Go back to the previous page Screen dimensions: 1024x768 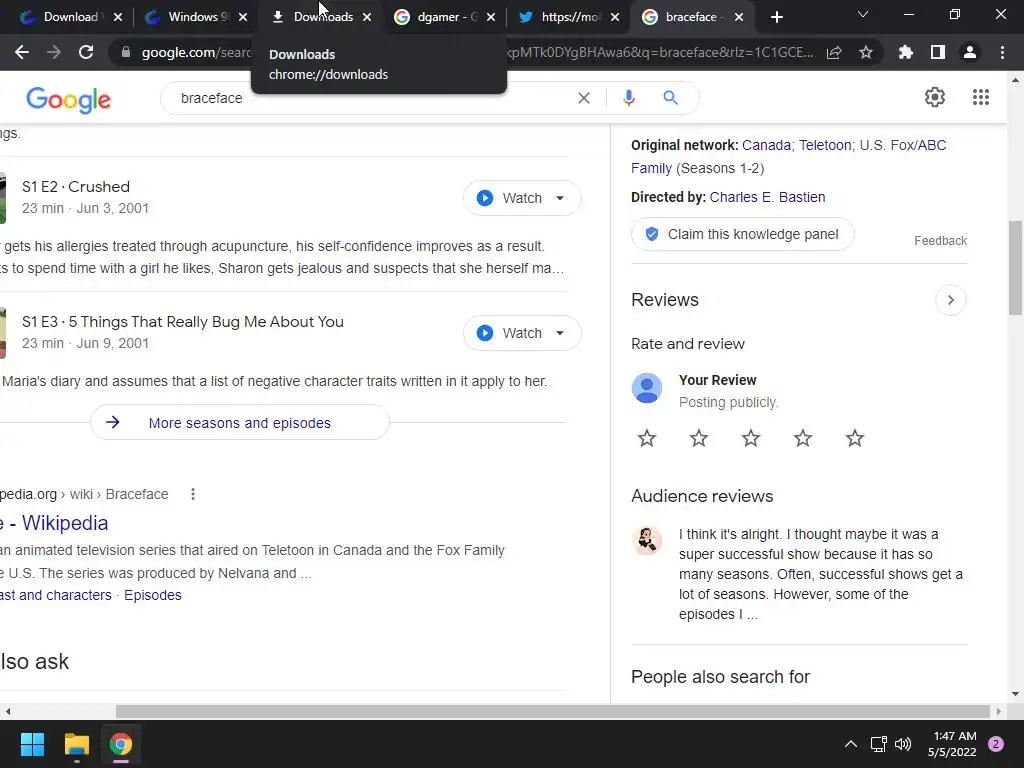(x=22, y=52)
